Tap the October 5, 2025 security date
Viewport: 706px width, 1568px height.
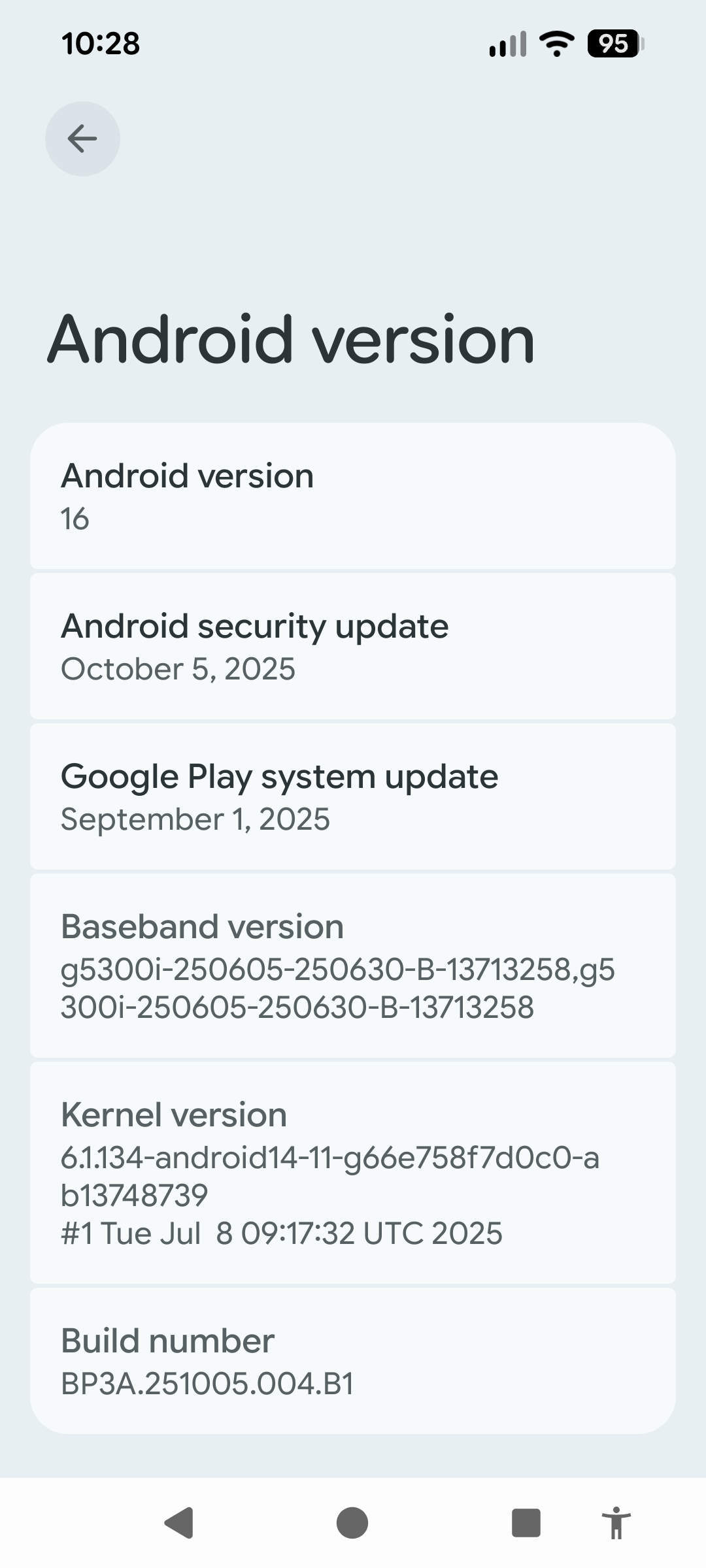[178, 669]
